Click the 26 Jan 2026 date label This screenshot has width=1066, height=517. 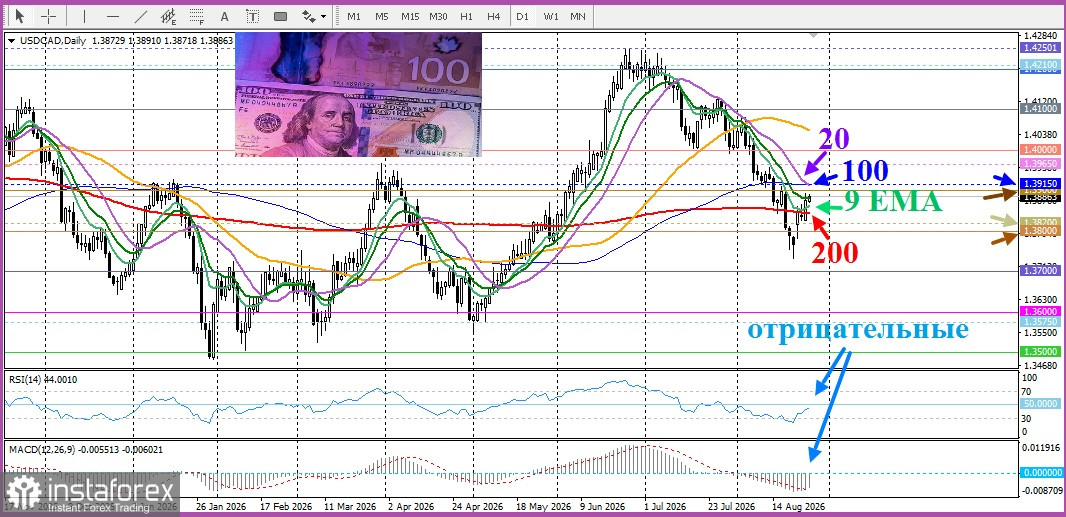[x=220, y=507]
